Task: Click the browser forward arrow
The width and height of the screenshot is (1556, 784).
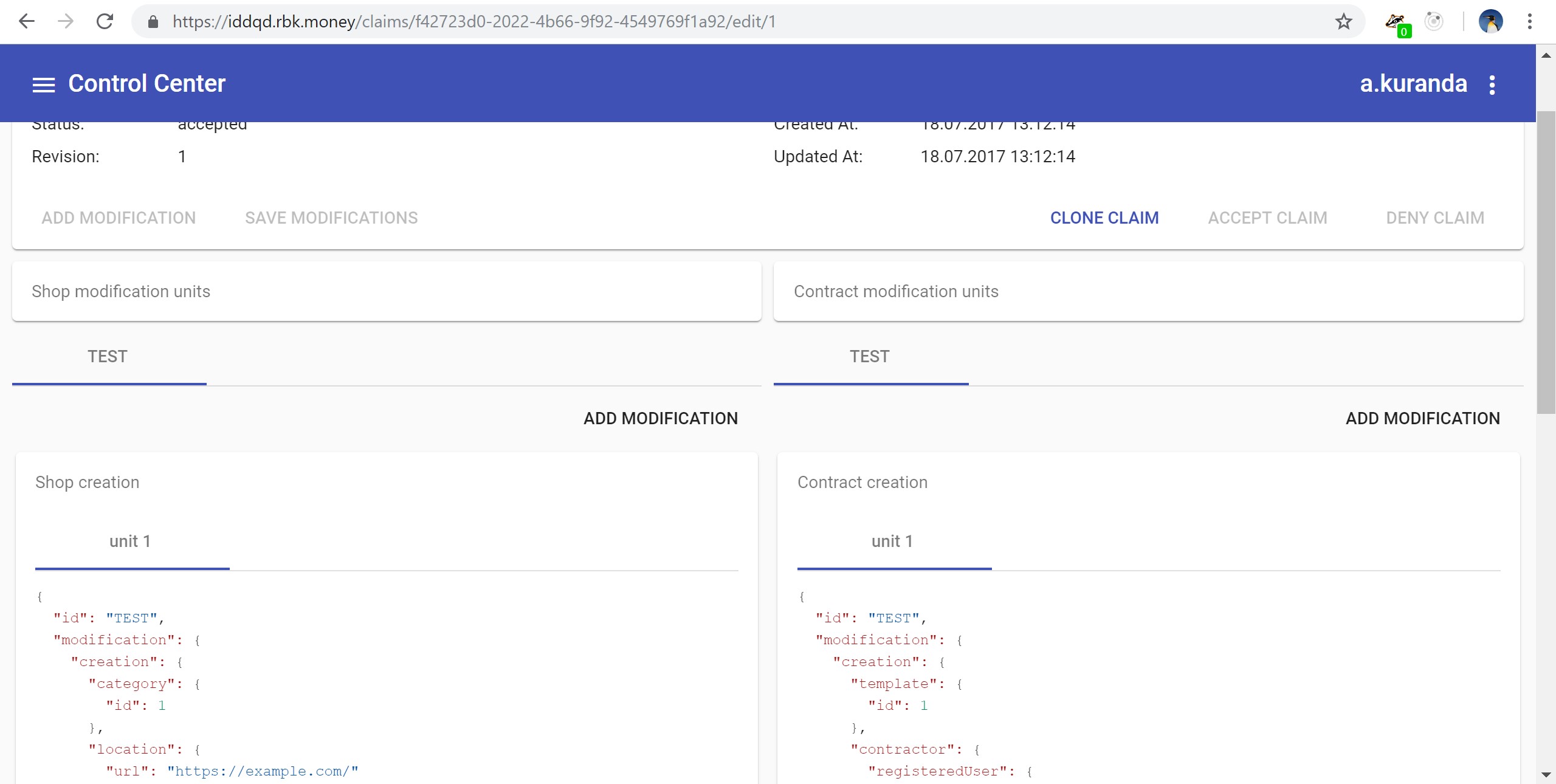Action: point(66,22)
